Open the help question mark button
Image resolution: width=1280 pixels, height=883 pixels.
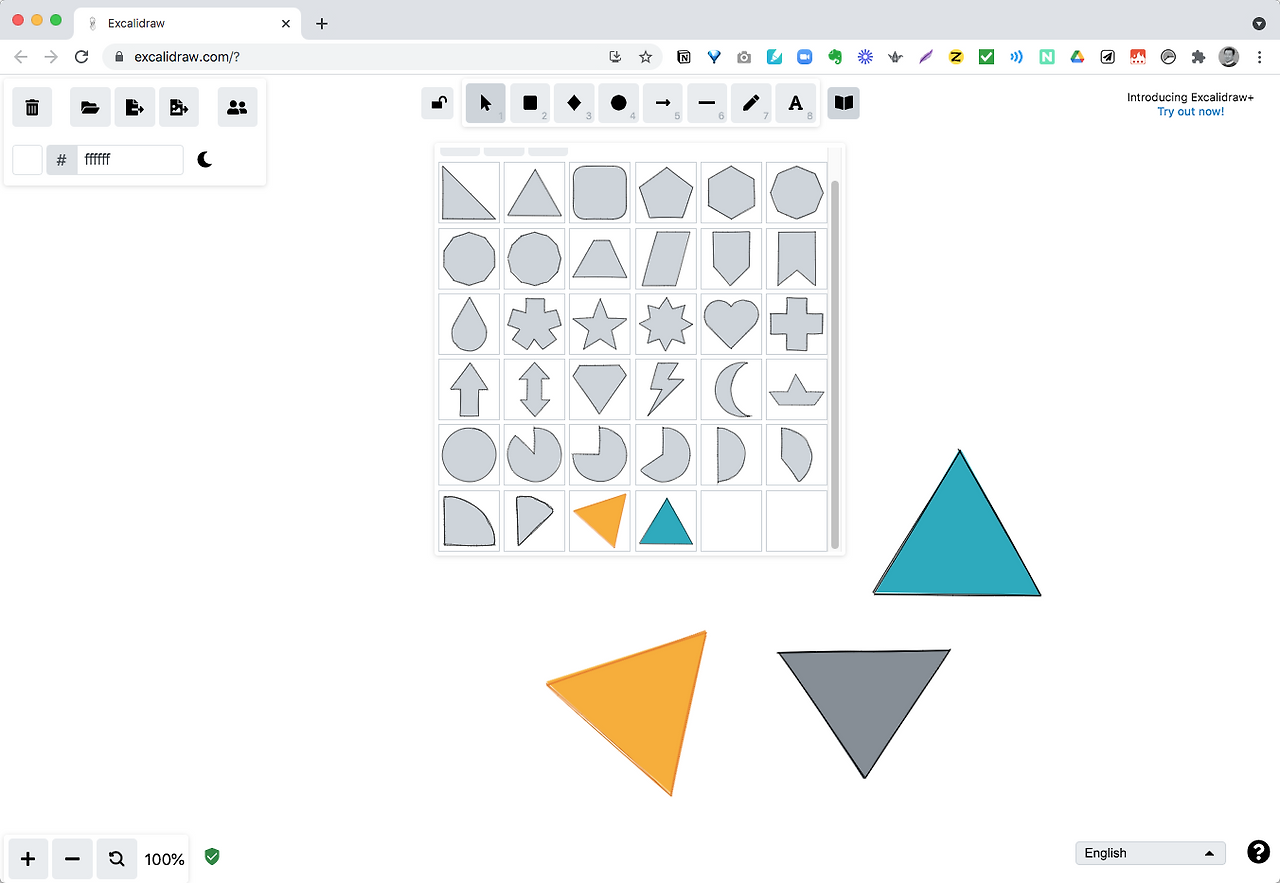[x=1258, y=852]
